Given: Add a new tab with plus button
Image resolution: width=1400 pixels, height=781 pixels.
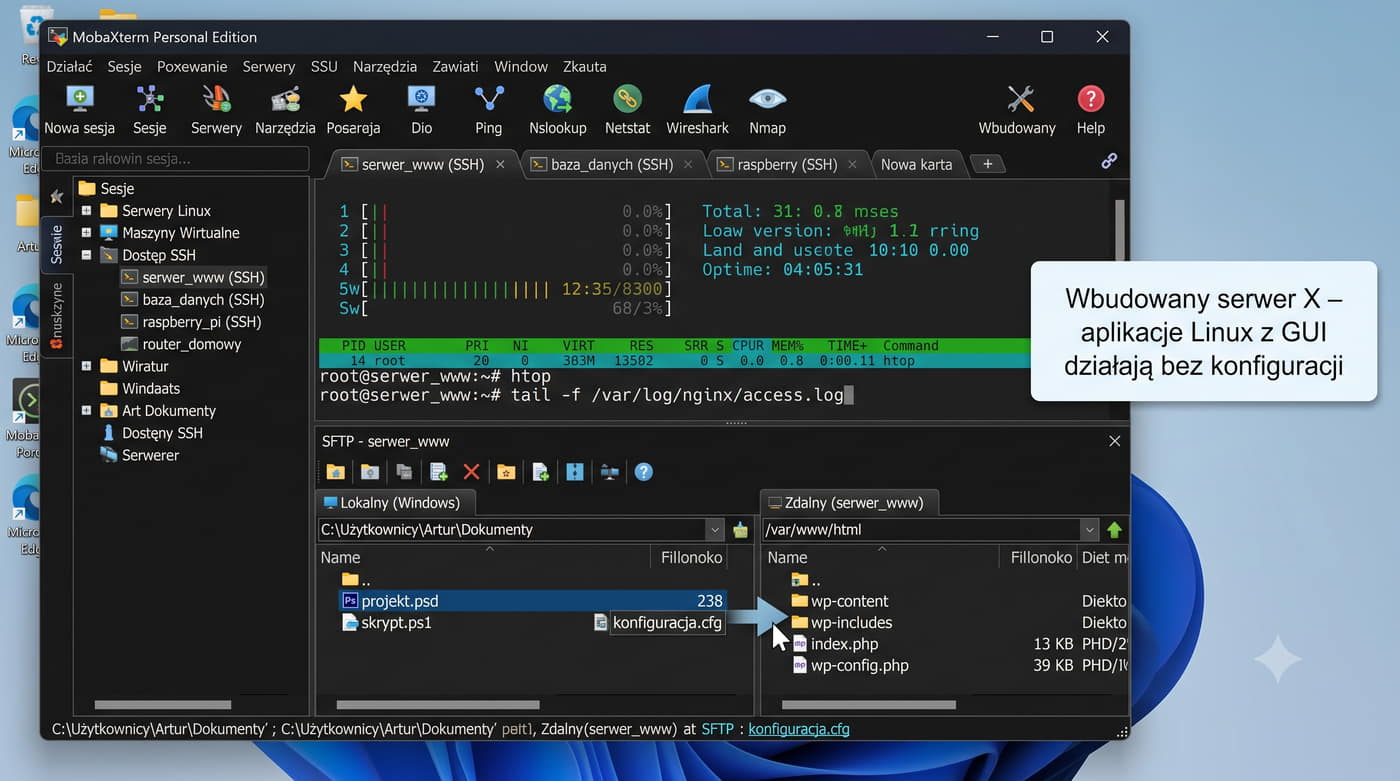Looking at the screenshot, I should coord(987,164).
